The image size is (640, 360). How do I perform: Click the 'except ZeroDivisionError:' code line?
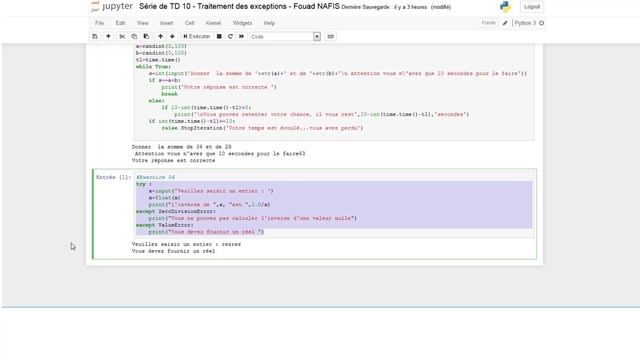176,211
